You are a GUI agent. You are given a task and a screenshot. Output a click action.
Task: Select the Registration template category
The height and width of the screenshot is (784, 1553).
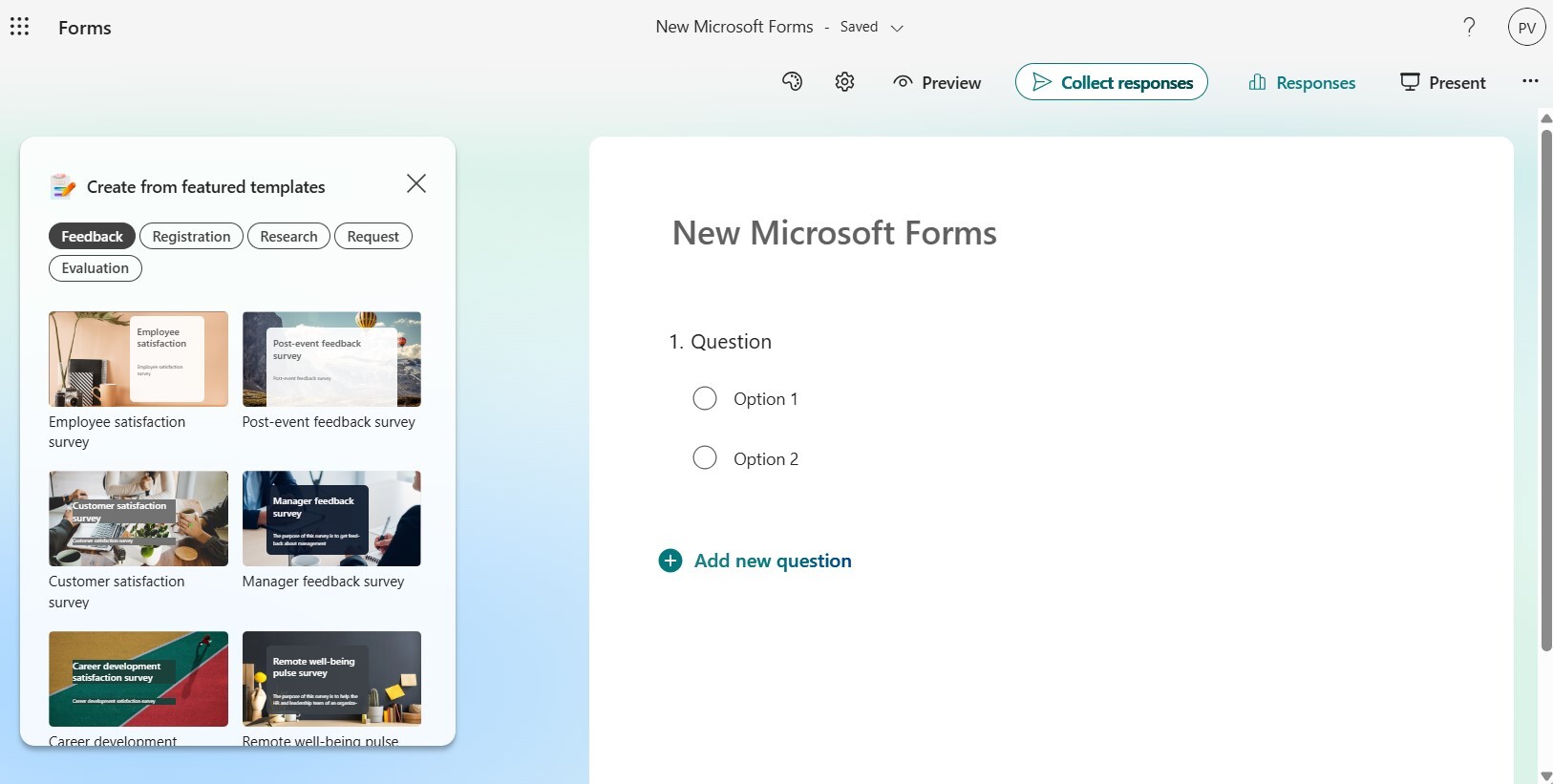191,236
